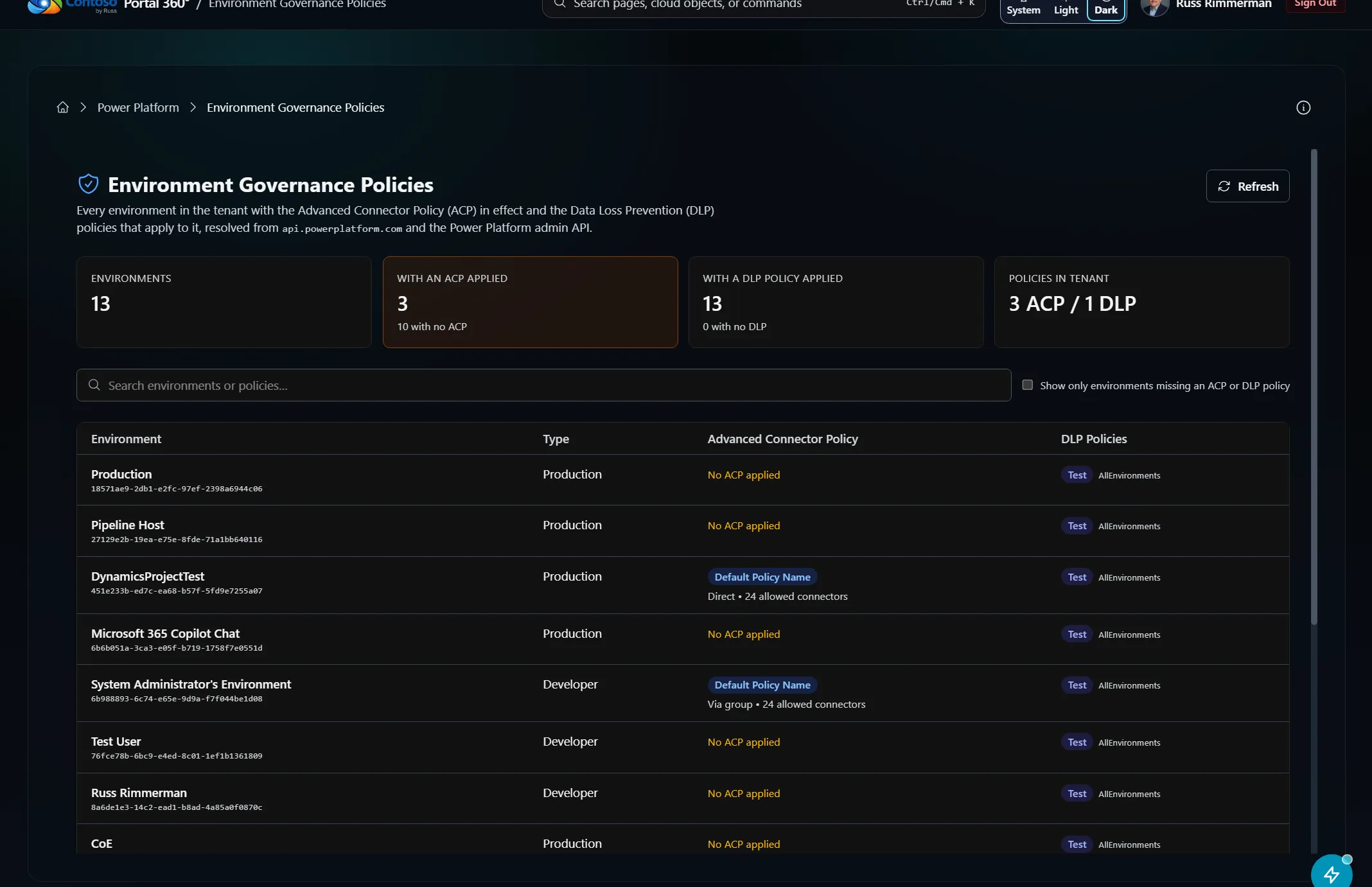The height and width of the screenshot is (887, 1372).
Task: Click the Contoso logo
Action: click(x=72, y=6)
